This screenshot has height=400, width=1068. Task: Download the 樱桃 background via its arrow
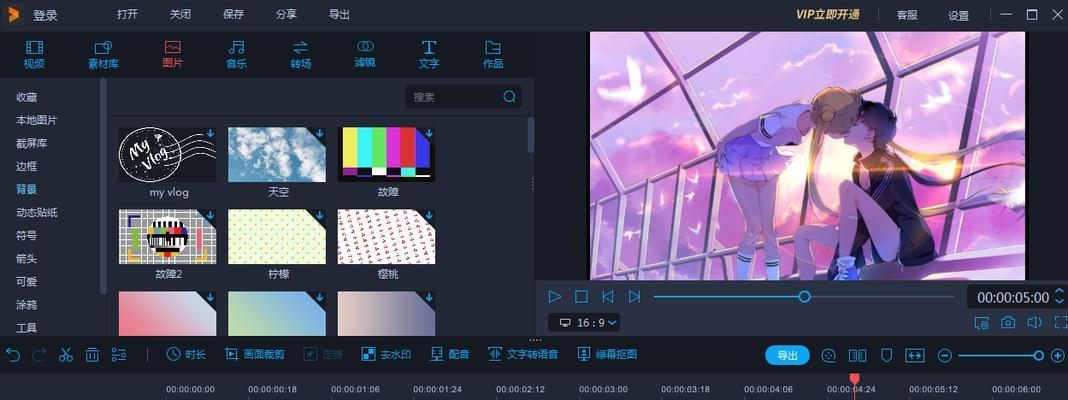[429, 215]
